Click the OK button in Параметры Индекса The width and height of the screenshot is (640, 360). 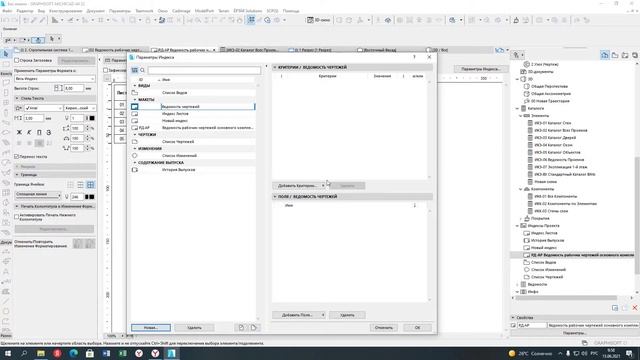[x=417, y=327]
